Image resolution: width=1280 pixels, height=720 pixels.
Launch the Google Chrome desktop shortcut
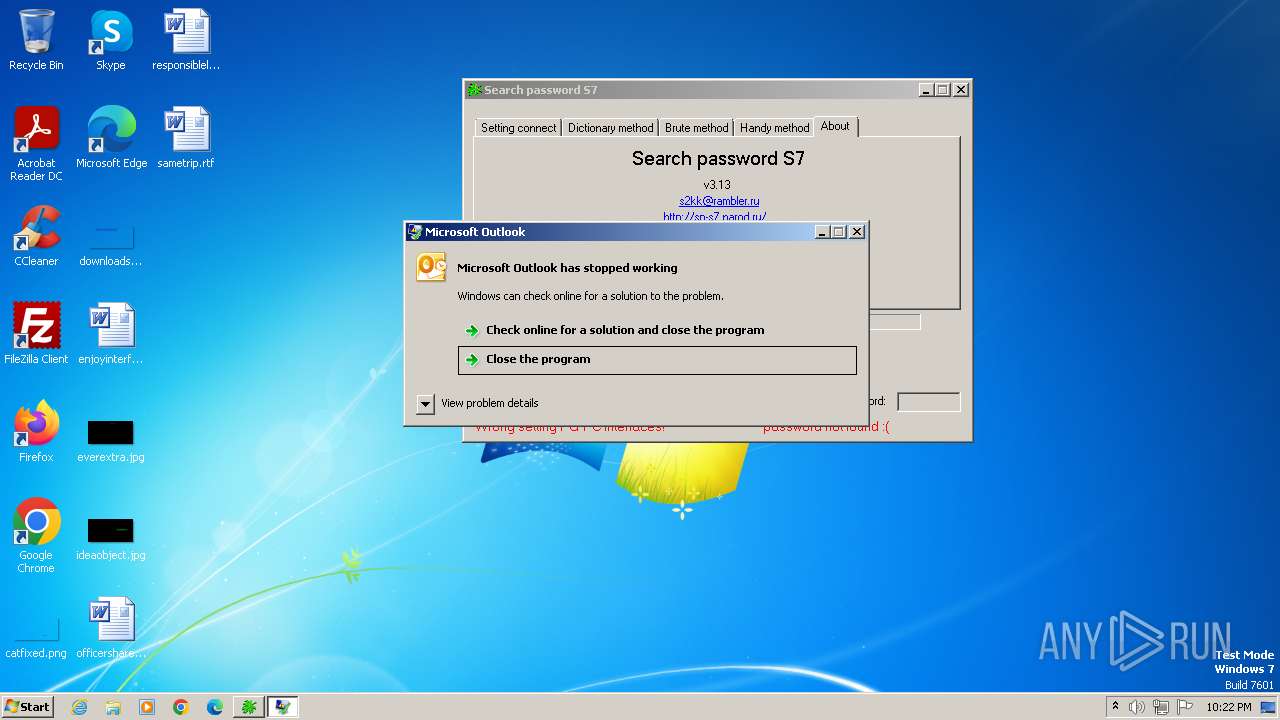36,536
